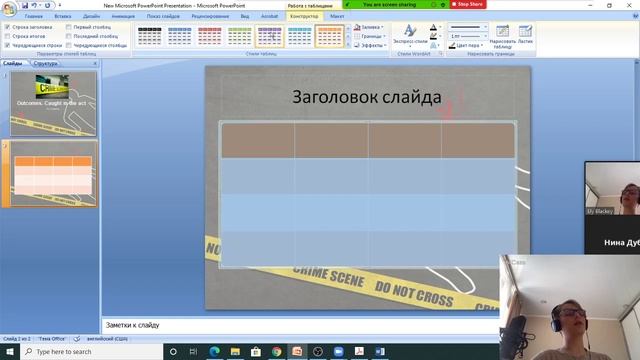
Task: Open the WordArt text fill dropdown arrow
Action: coord(440,27)
